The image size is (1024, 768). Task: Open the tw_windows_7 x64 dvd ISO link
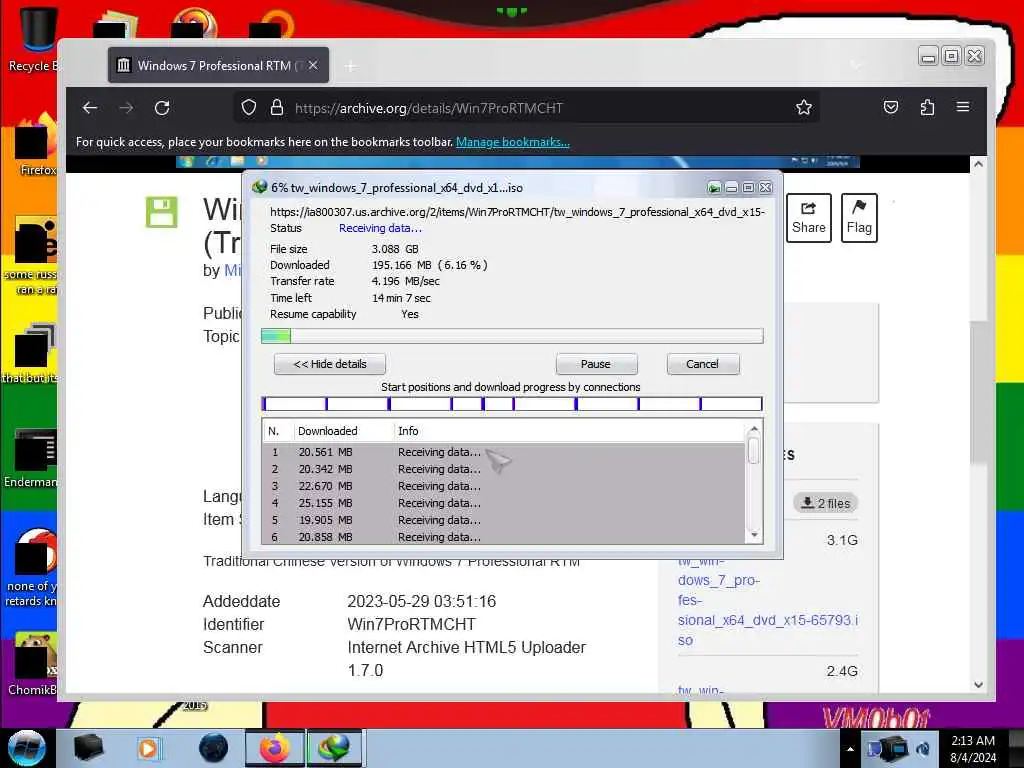pyautogui.click(x=768, y=600)
